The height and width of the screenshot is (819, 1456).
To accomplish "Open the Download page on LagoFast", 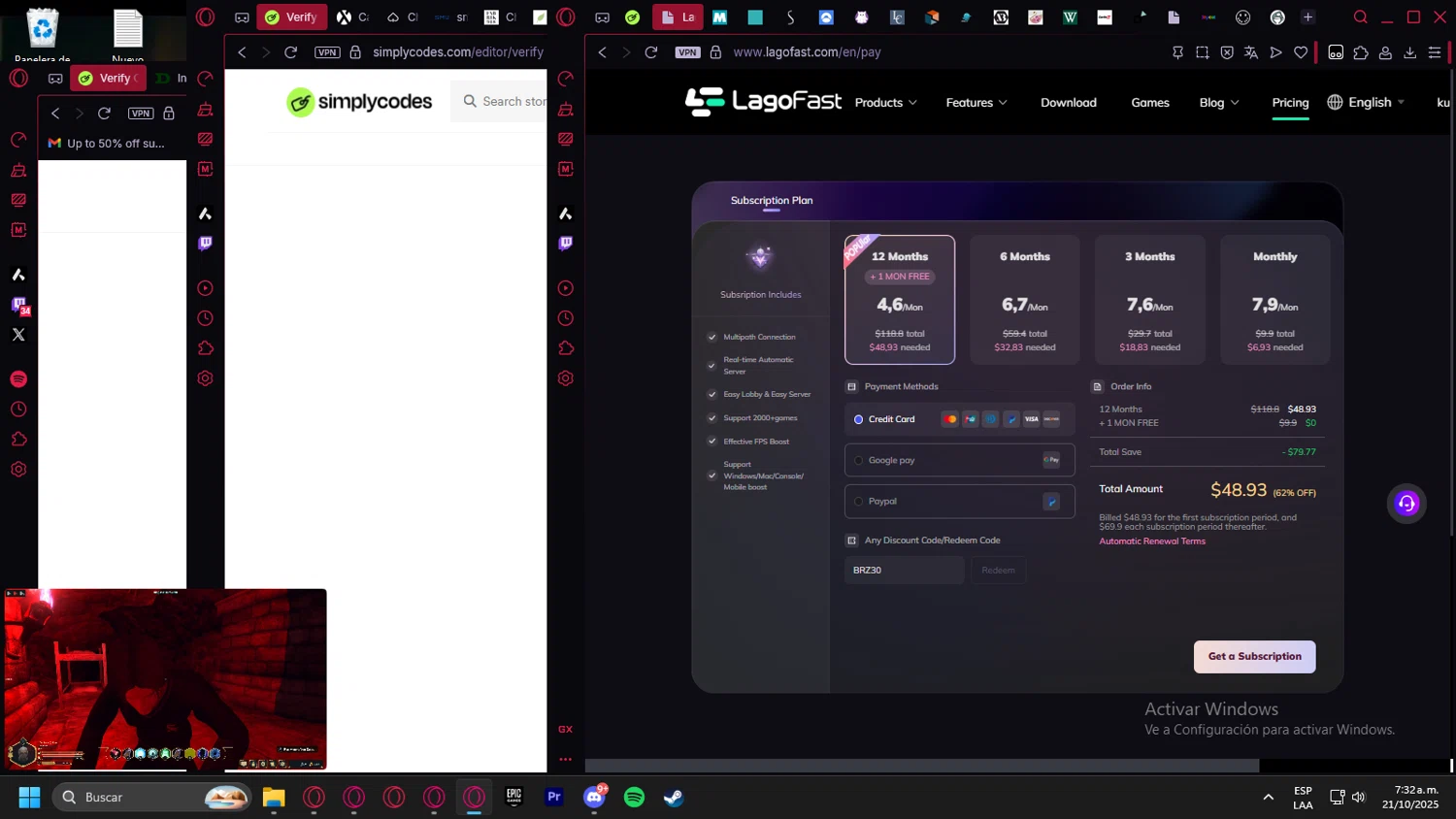I will coord(1069,103).
